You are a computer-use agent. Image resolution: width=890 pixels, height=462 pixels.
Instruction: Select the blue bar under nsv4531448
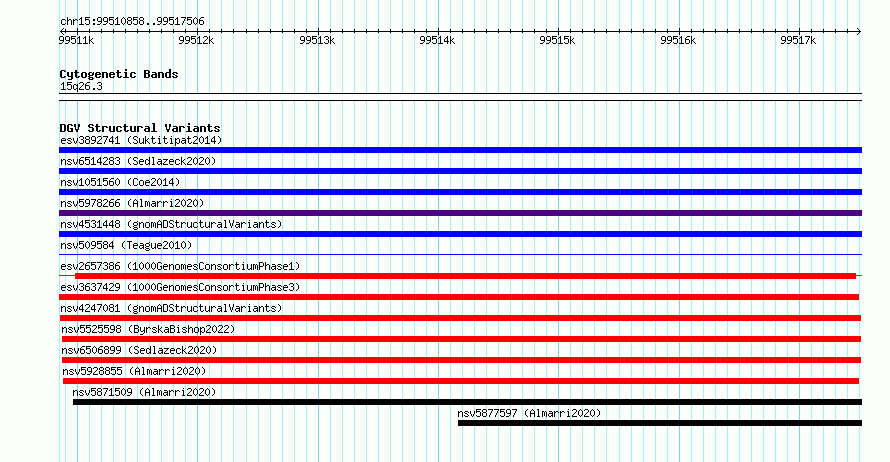tap(460, 234)
